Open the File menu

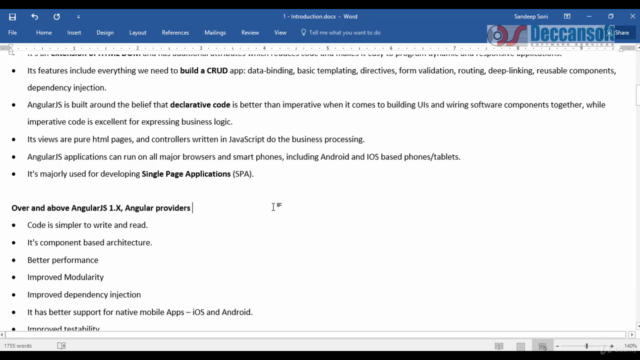click(13, 33)
